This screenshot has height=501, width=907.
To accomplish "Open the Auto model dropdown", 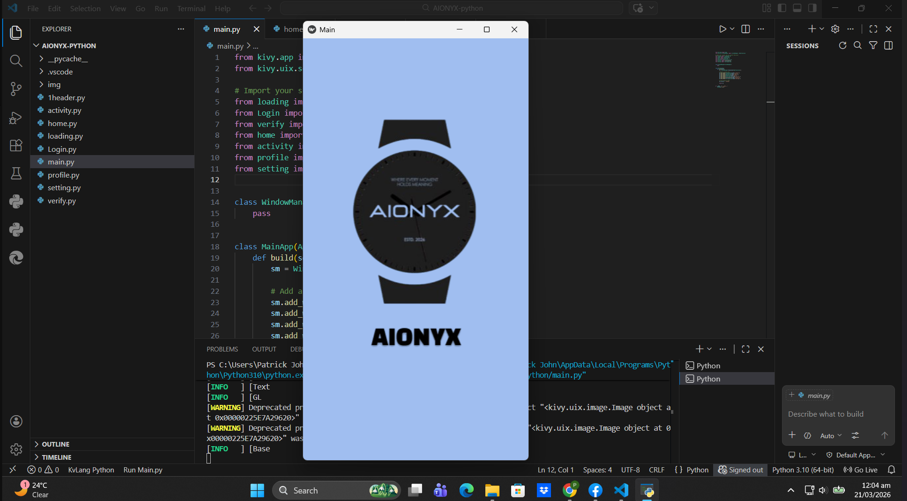I will 831,436.
